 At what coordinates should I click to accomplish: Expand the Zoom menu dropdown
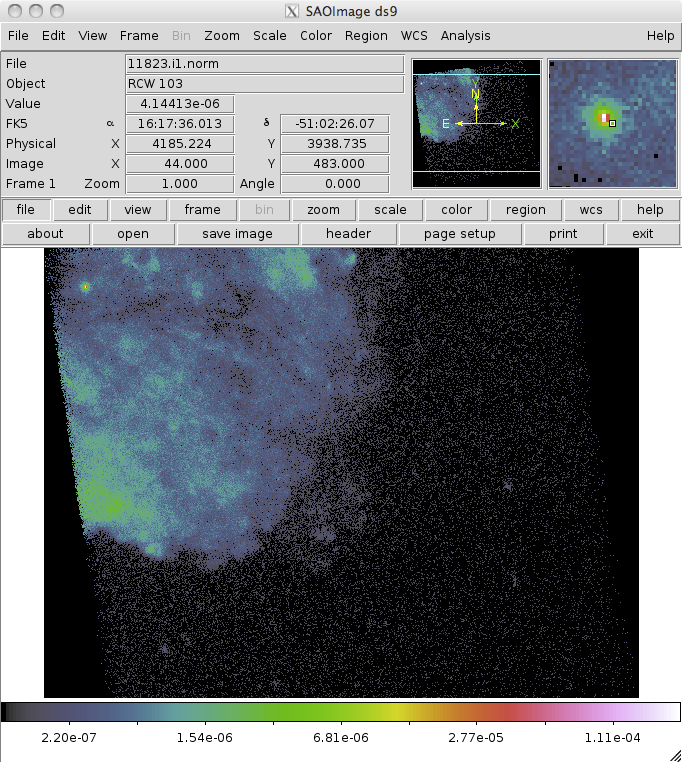pyautogui.click(x=221, y=35)
